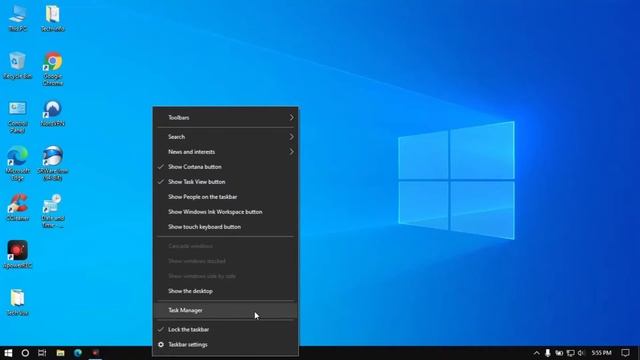The image size is (640, 360).
Task: Select the ApowerREC desktop shortcut
Action: coord(18,255)
